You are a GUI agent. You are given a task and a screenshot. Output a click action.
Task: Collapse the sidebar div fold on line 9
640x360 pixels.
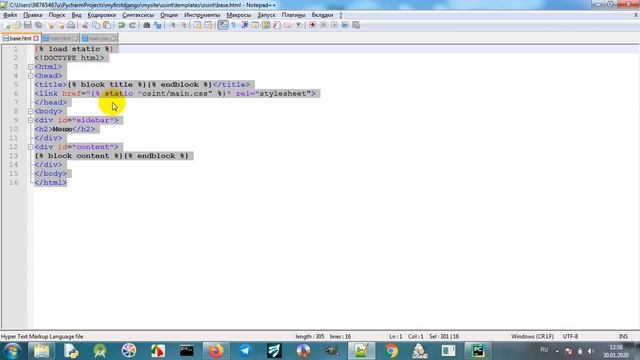pos(31,120)
